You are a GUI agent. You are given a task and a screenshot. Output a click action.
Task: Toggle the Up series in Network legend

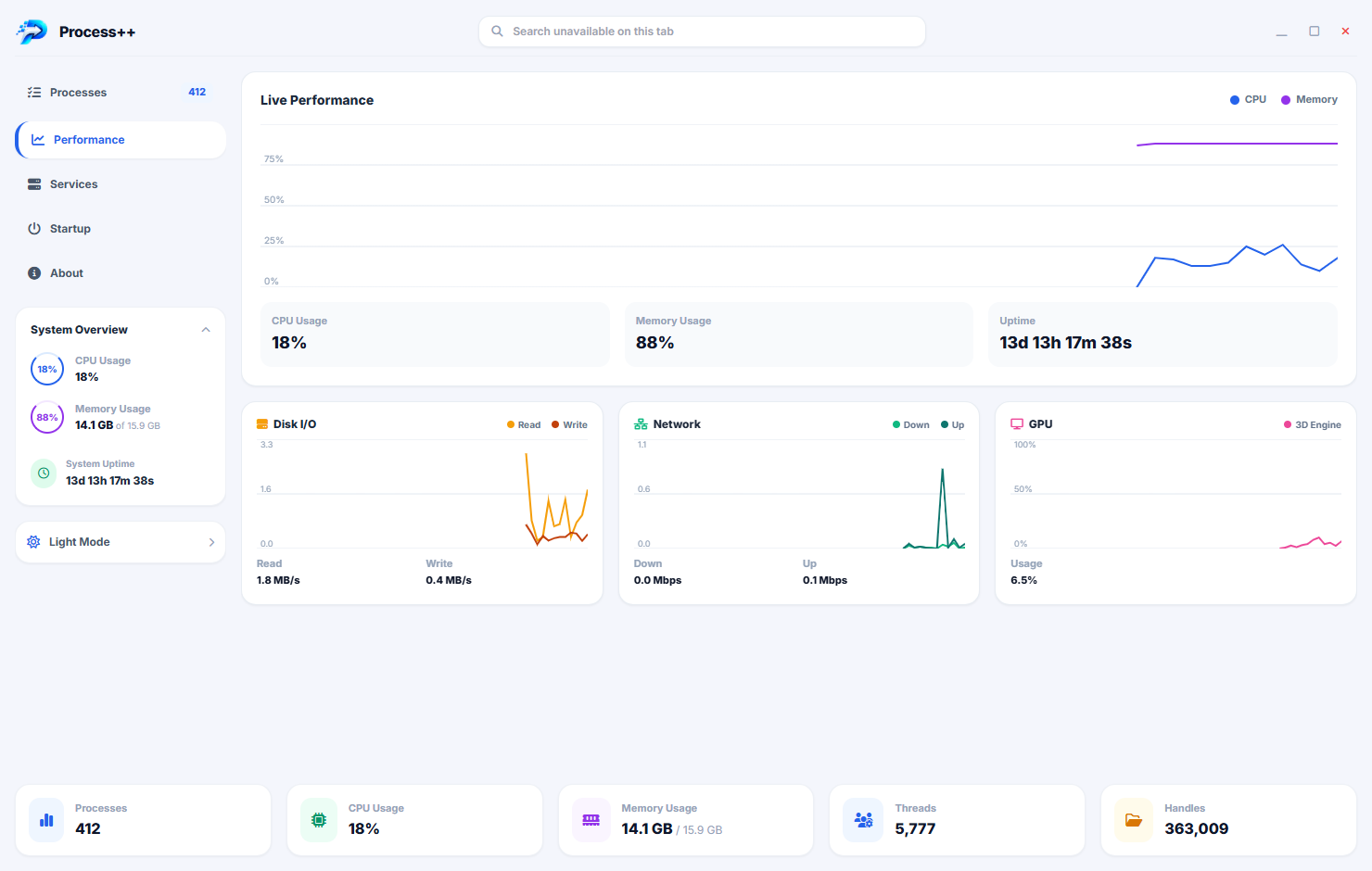[952, 425]
